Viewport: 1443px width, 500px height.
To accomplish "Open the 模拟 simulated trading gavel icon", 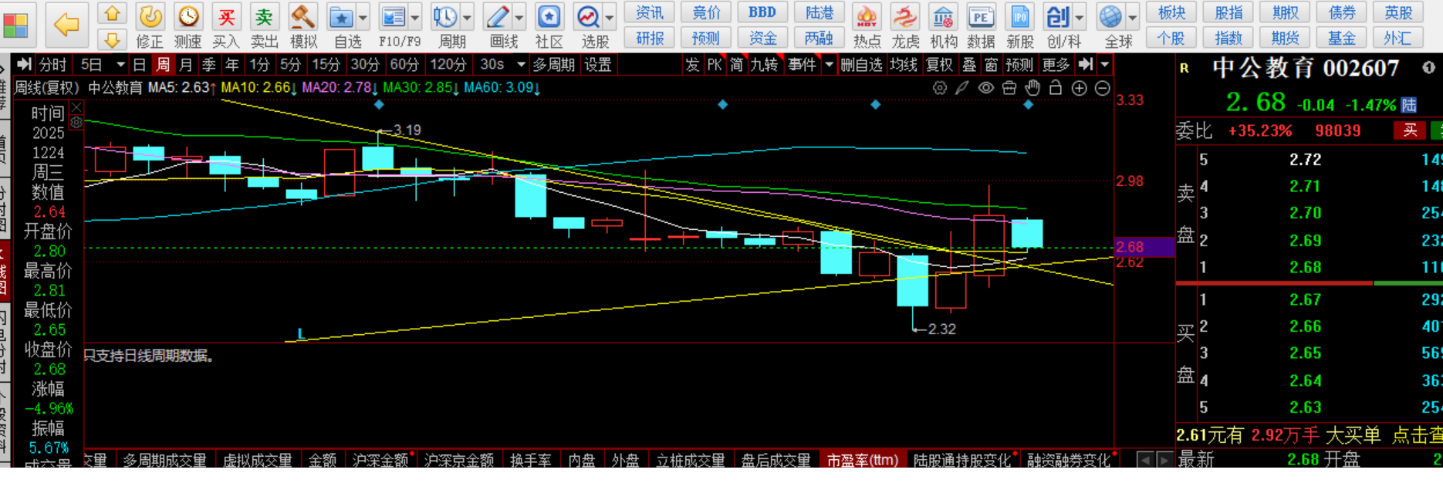I will click(x=302, y=17).
